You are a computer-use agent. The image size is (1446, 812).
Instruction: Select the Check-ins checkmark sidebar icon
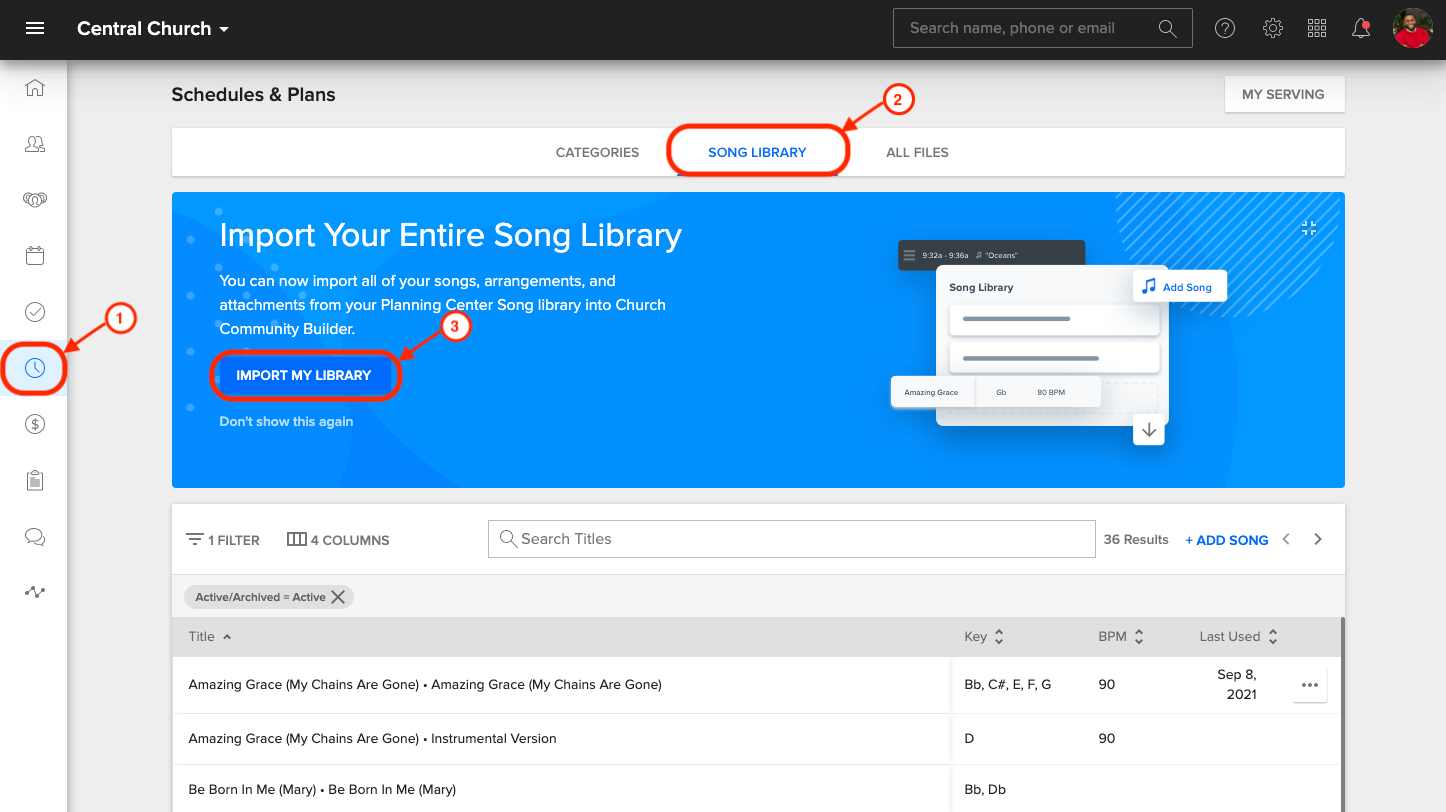[34, 311]
